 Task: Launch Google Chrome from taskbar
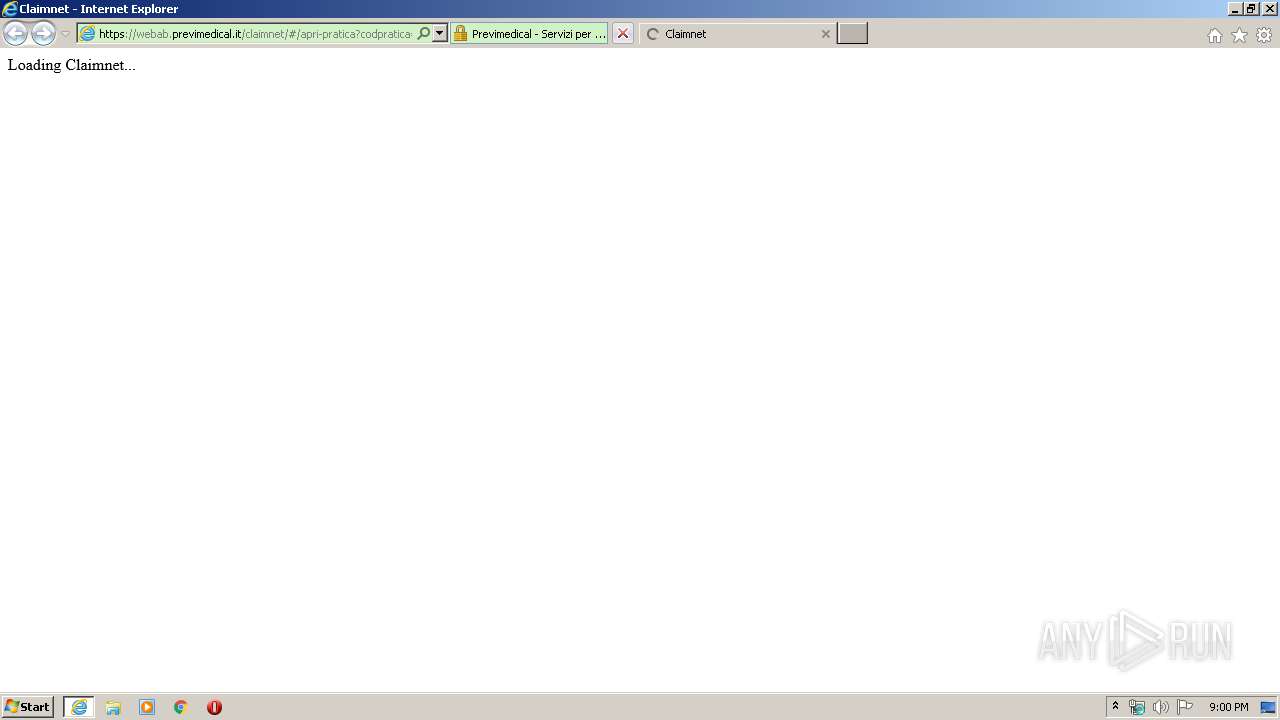tap(181, 707)
